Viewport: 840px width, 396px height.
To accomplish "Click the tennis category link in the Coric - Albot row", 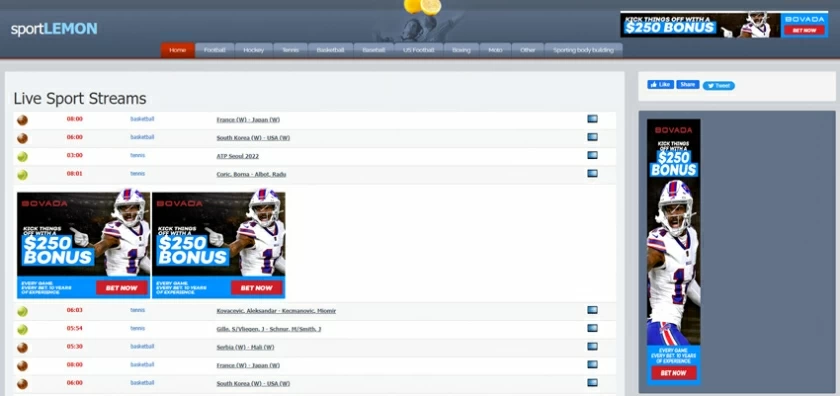I will pos(138,174).
